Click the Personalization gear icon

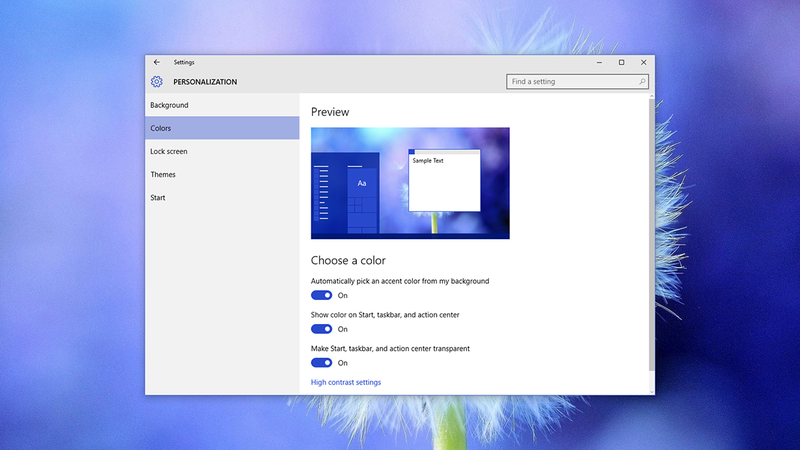157,82
